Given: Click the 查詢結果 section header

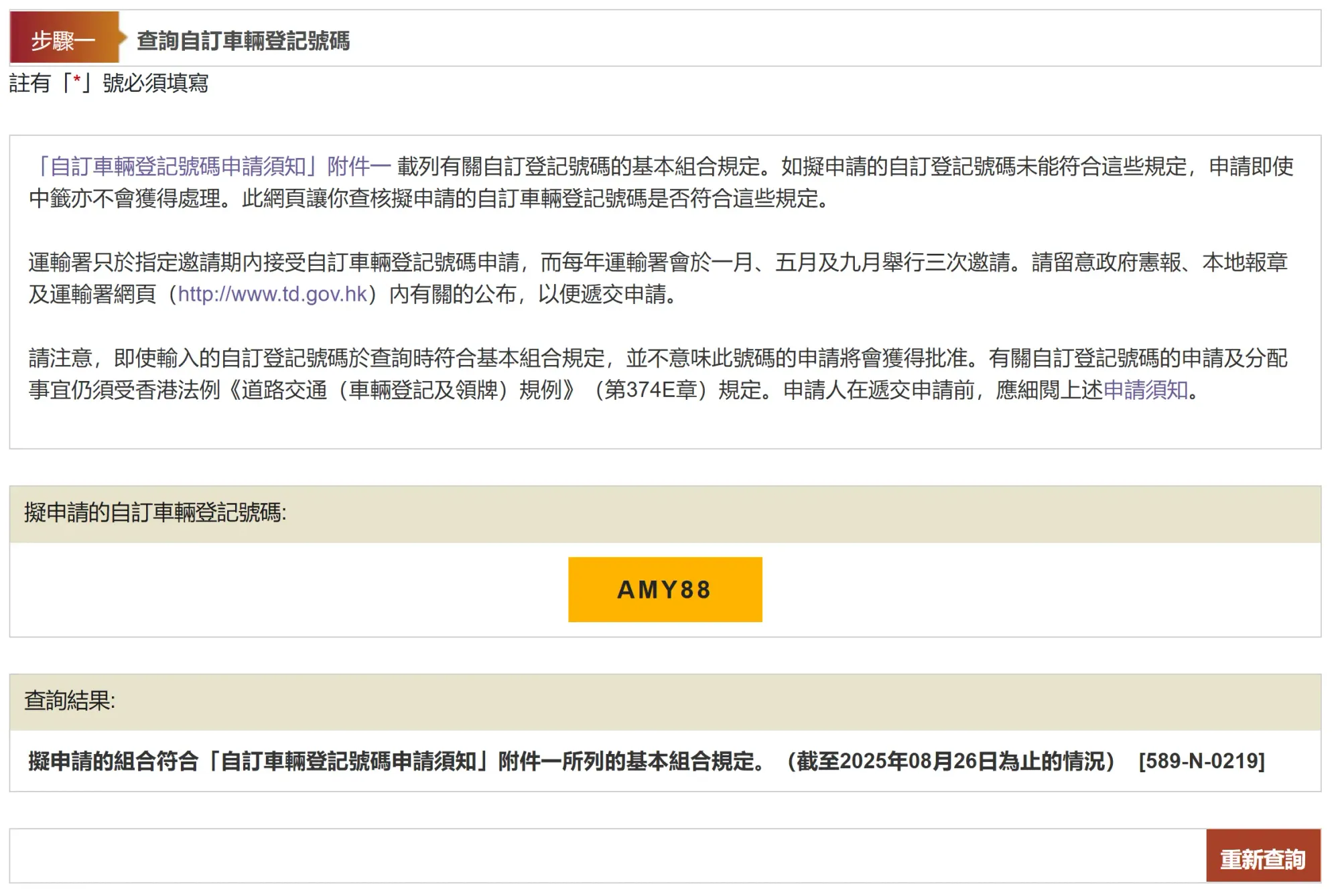Looking at the screenshot, I should pyautogui.click(x=70, y=700).
